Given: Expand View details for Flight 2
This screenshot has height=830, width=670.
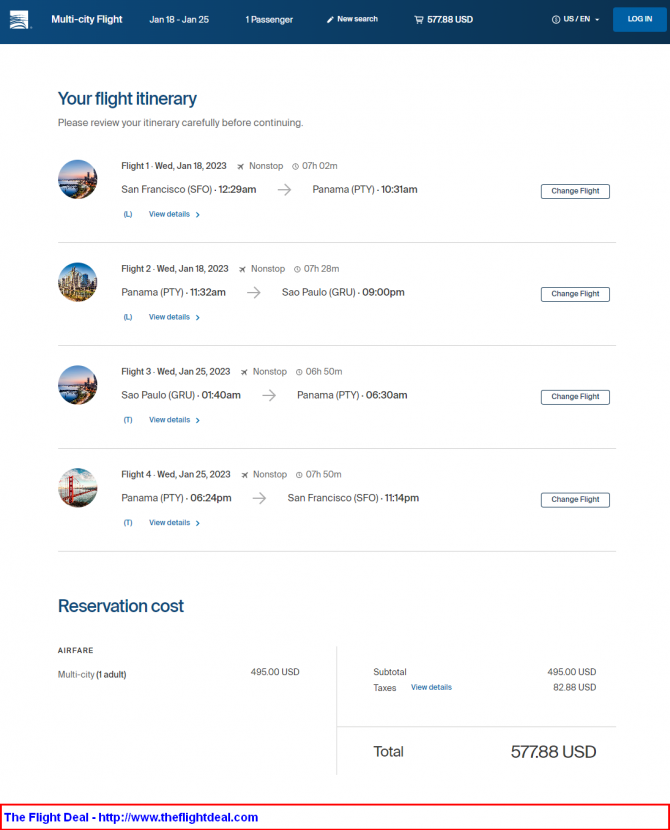Looking at the screenshot, I should [x=174, y=317].
